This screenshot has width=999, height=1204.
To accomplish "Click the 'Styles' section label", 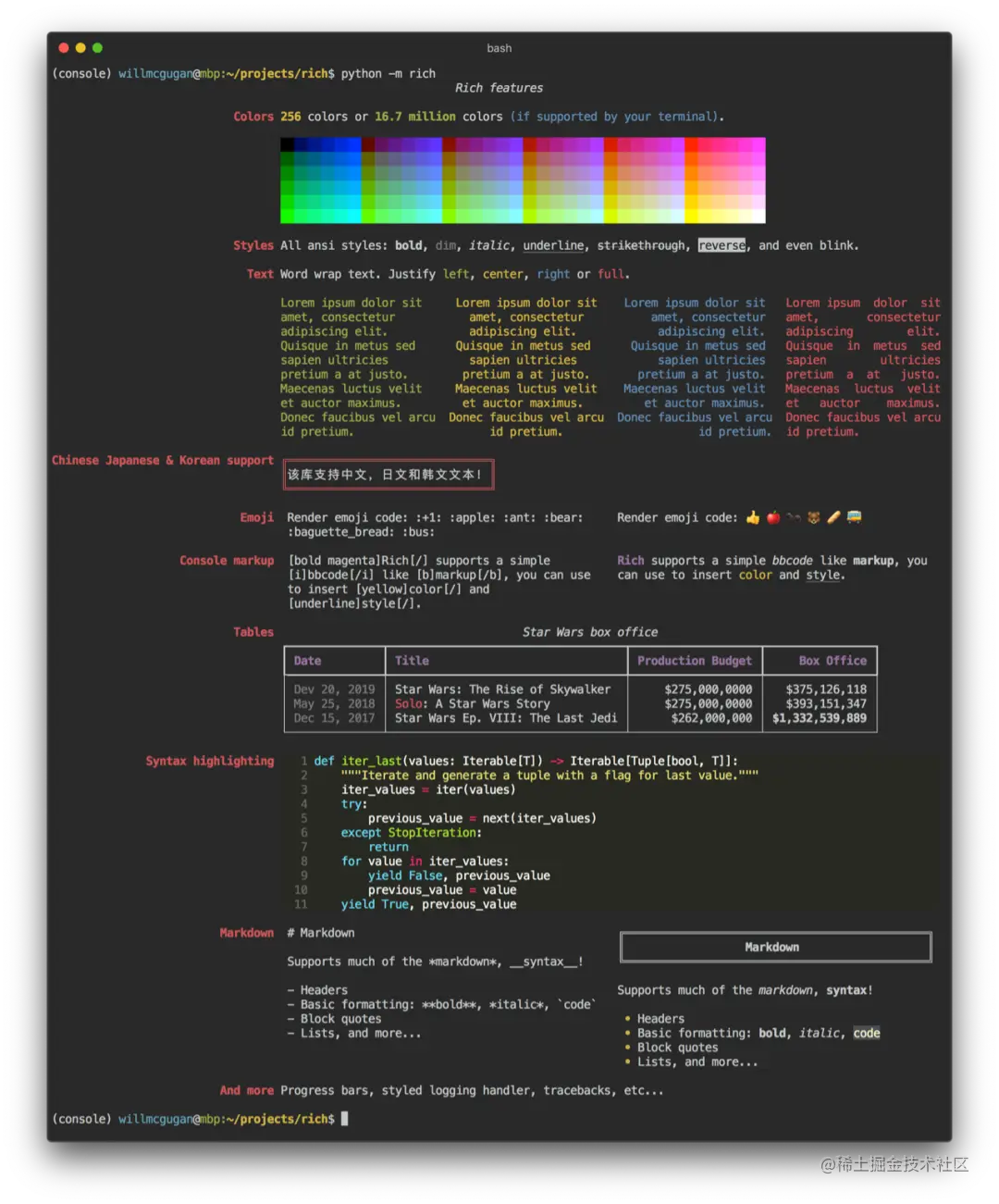I will point(253,245).
